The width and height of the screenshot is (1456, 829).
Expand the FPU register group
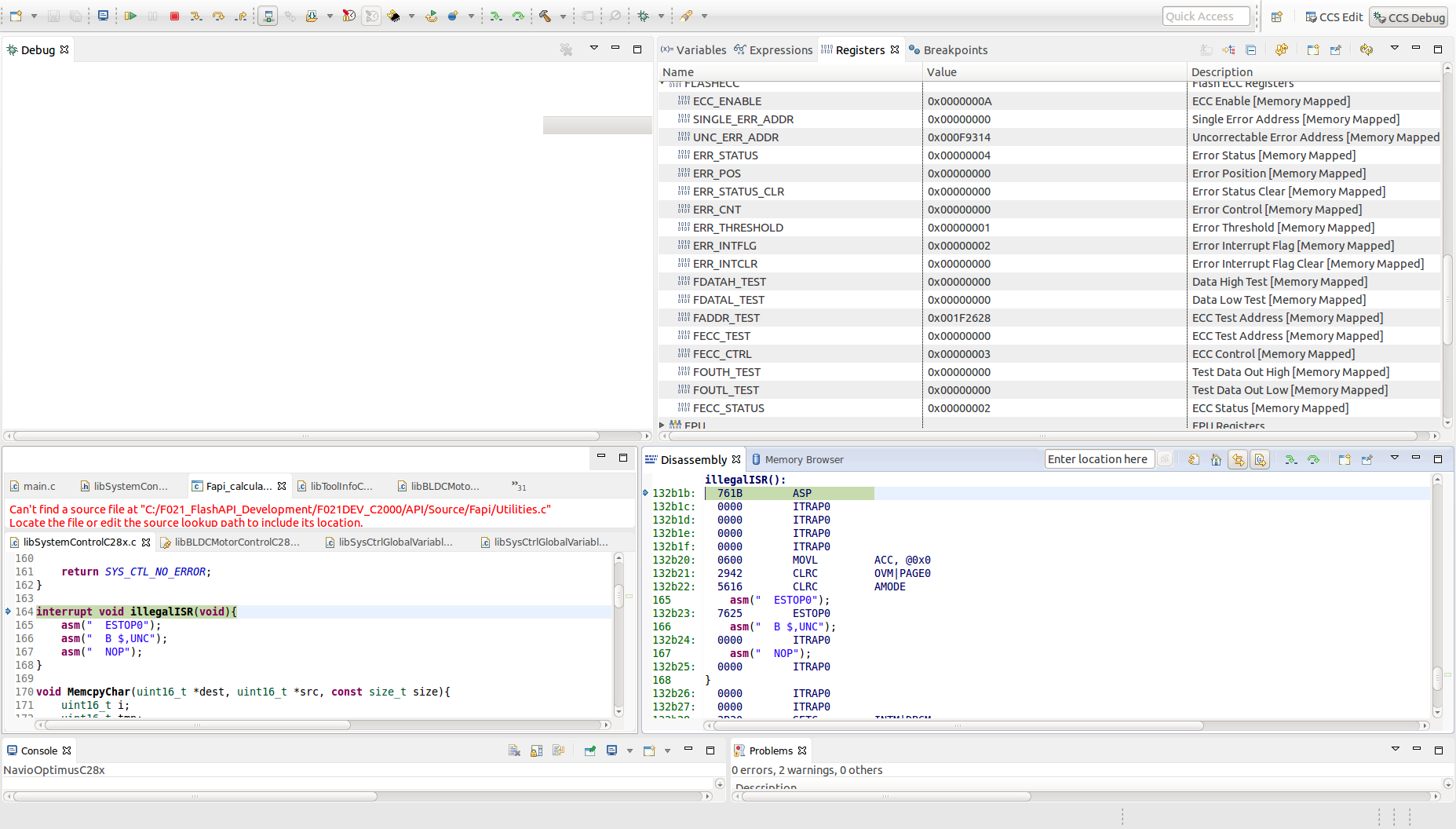pos(662,425)
